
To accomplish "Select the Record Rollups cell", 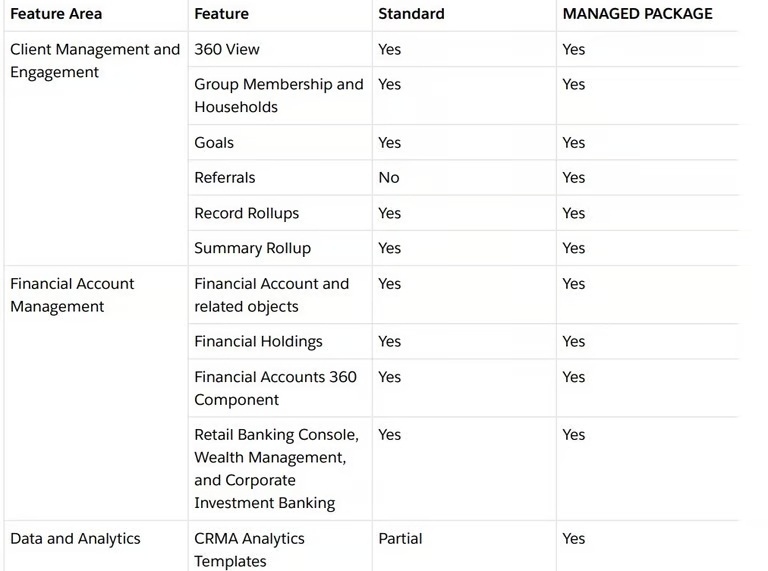I will click(246, 213).
